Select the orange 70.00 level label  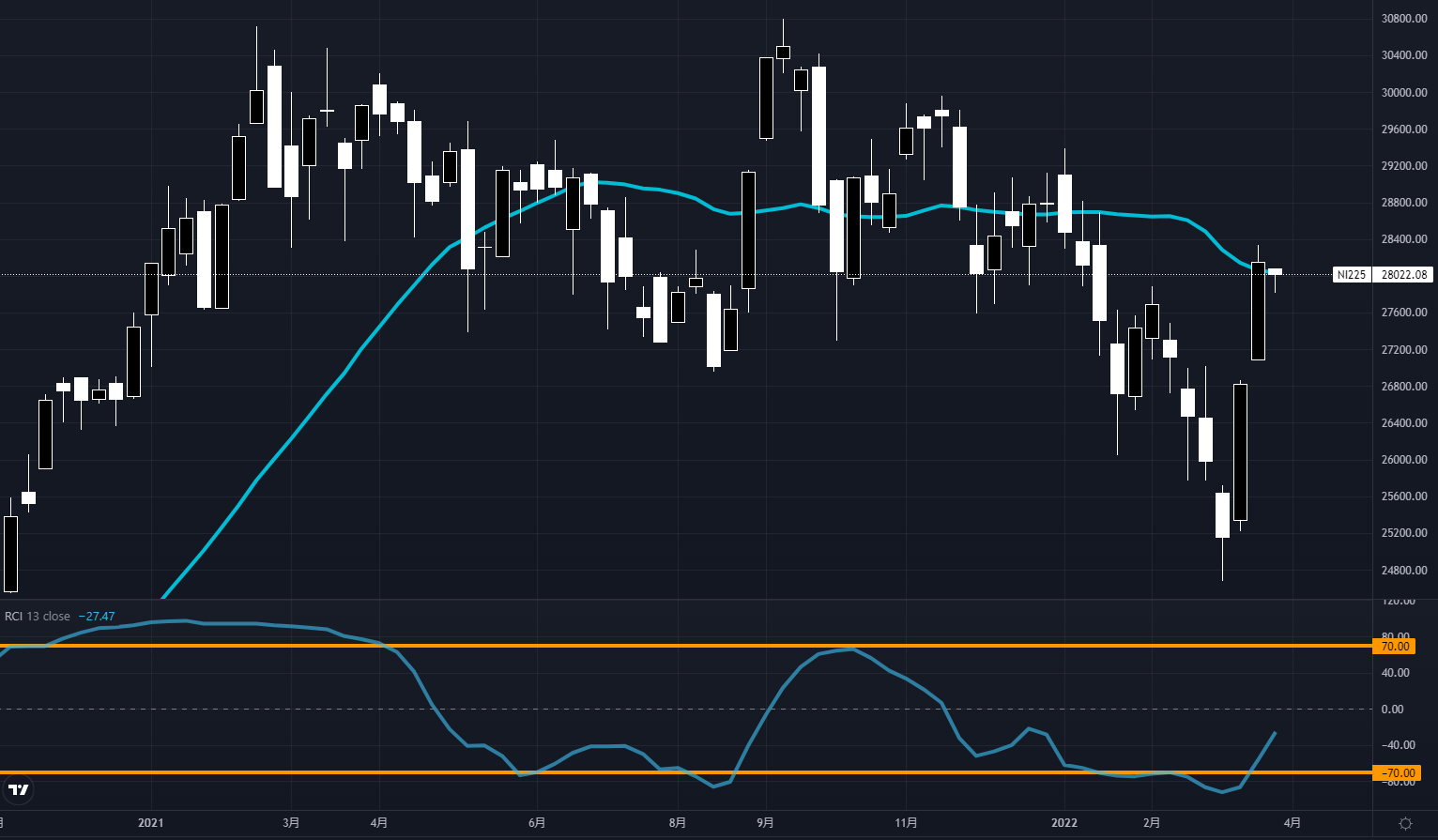click(x=1395, y=646)
